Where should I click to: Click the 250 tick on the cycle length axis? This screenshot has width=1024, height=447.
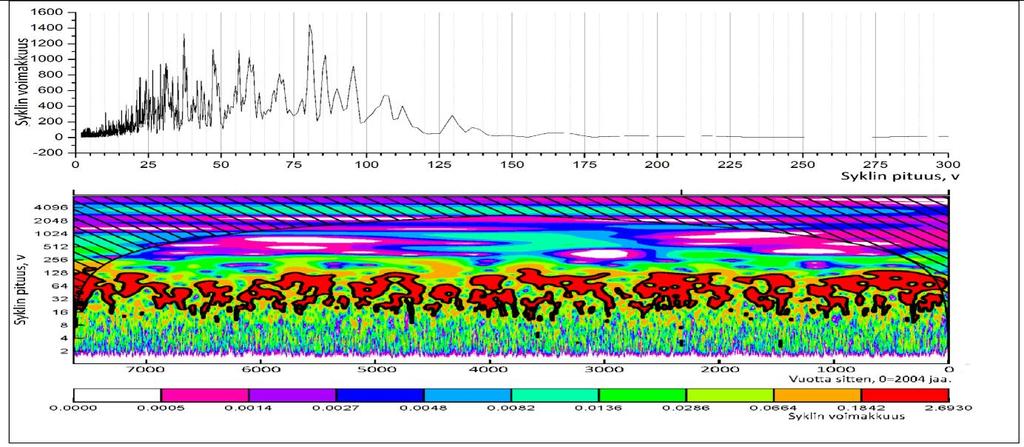click(x=803, y=164)
